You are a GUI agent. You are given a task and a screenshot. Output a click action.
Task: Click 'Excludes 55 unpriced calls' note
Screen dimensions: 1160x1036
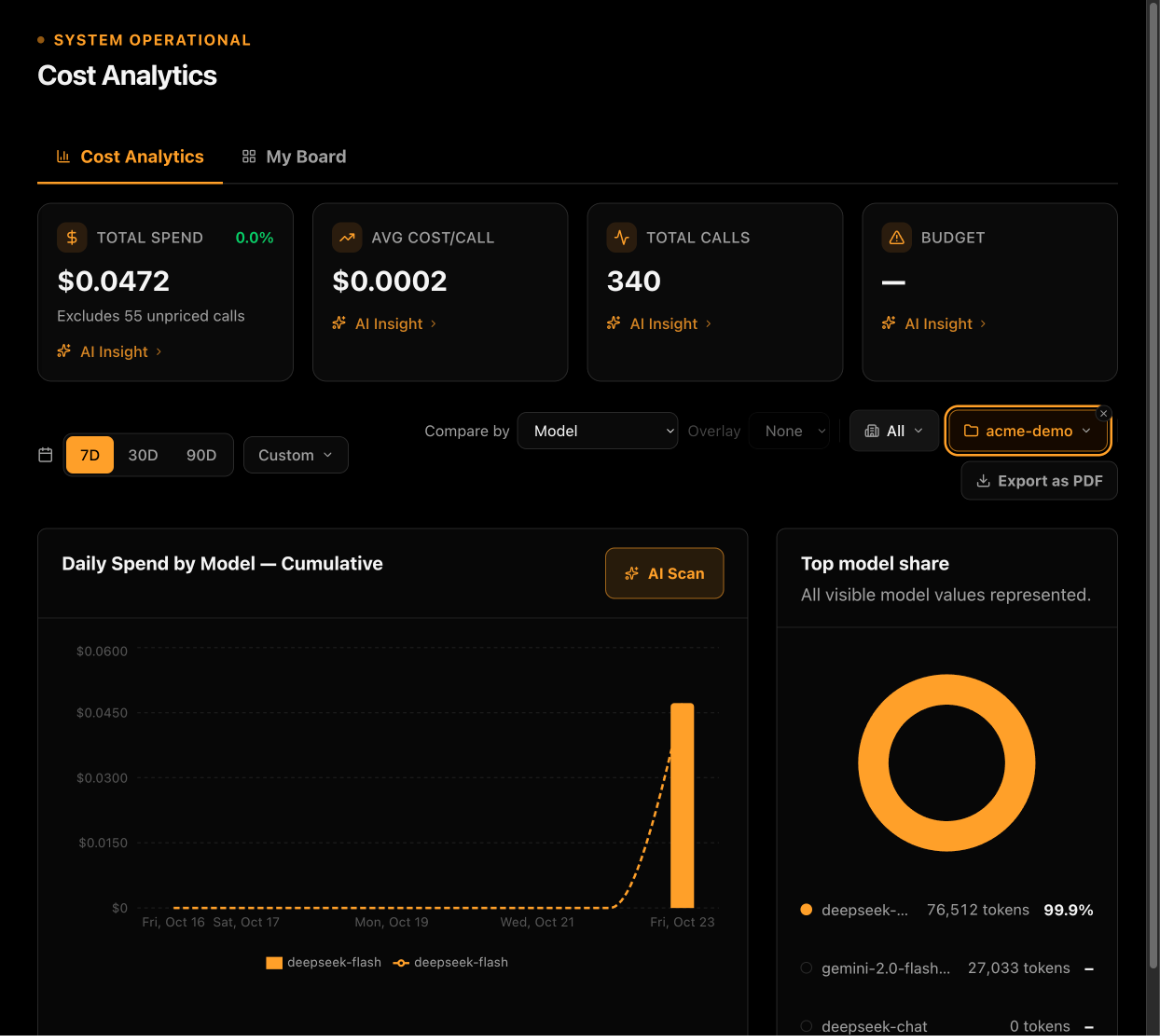(x=151, y=316)
